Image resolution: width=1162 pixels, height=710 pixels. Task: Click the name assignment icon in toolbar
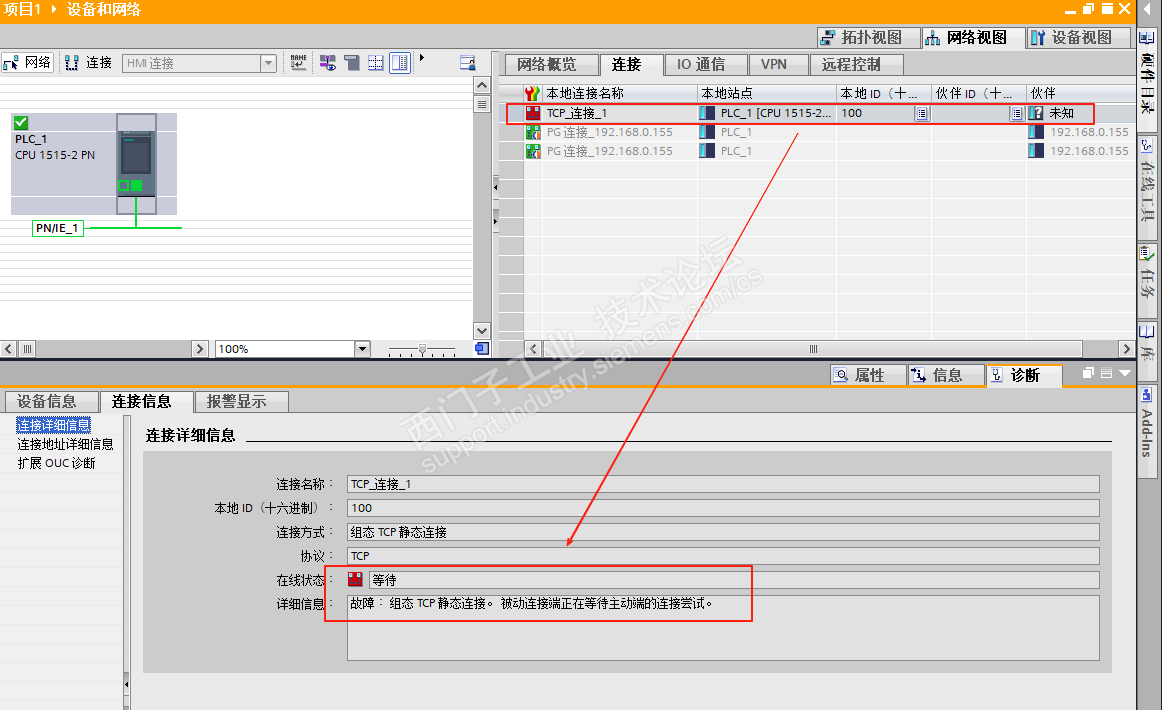[x=299, y=63]
